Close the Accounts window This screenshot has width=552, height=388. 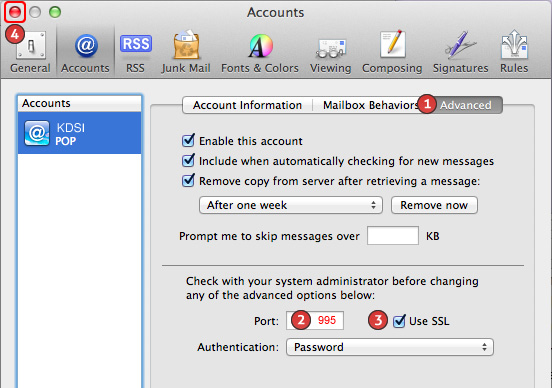[x=15, y=12]
